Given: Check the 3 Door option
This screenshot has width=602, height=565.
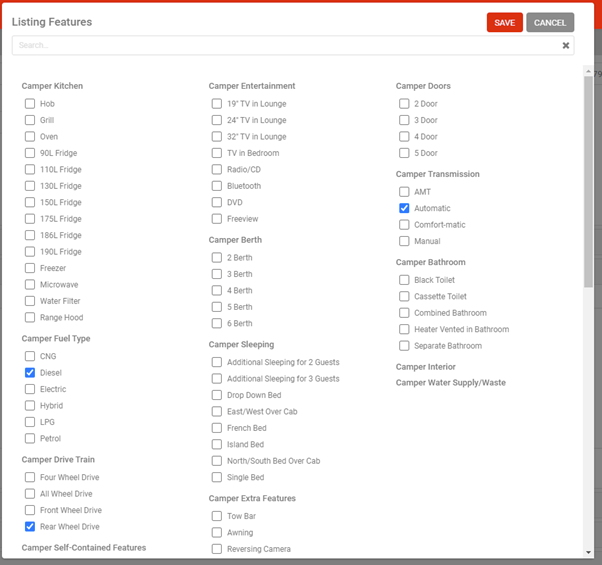Looking at the screenshot, I should pyautogui.click(x=404, y=120).
